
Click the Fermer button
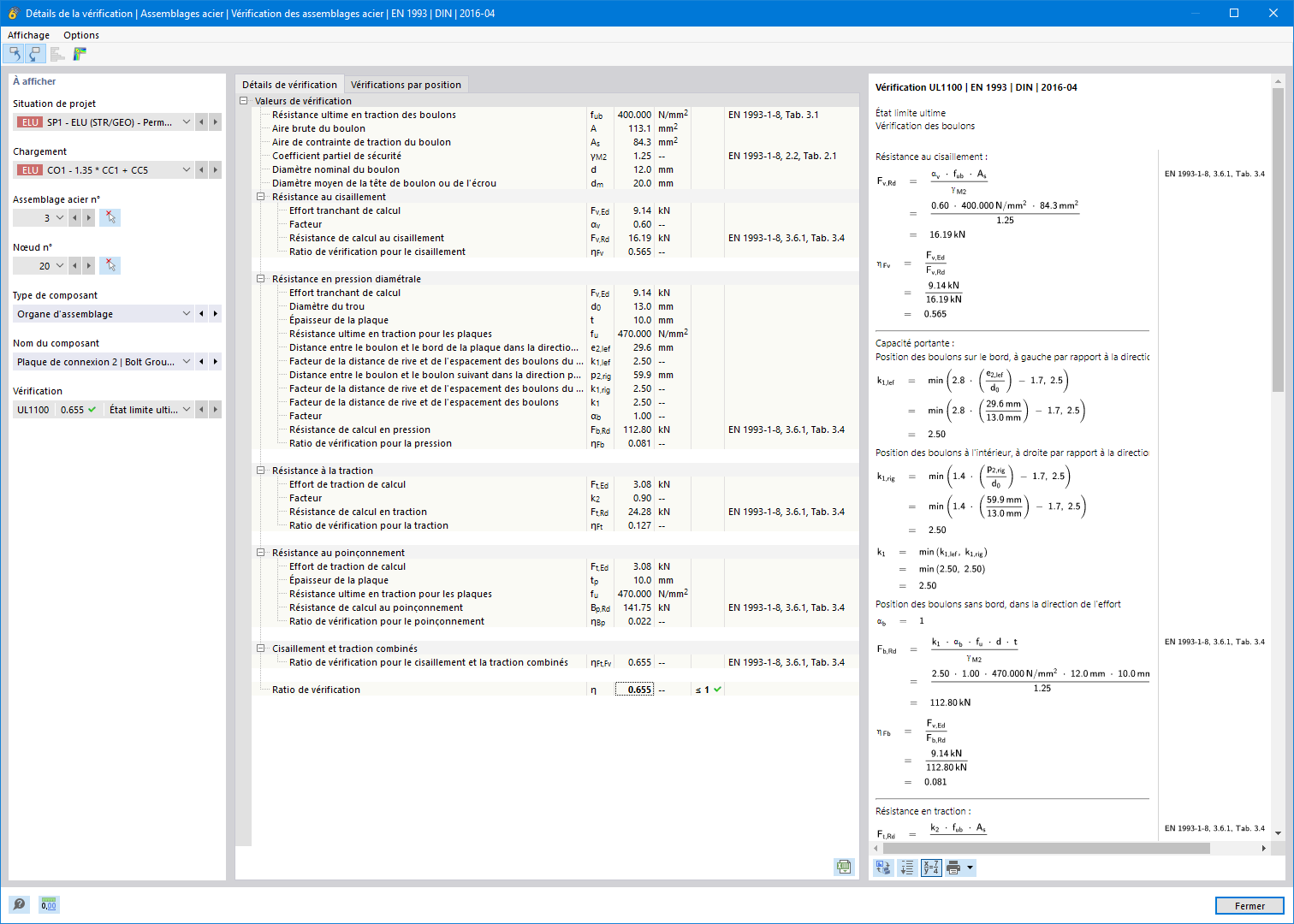[1249, 906]
